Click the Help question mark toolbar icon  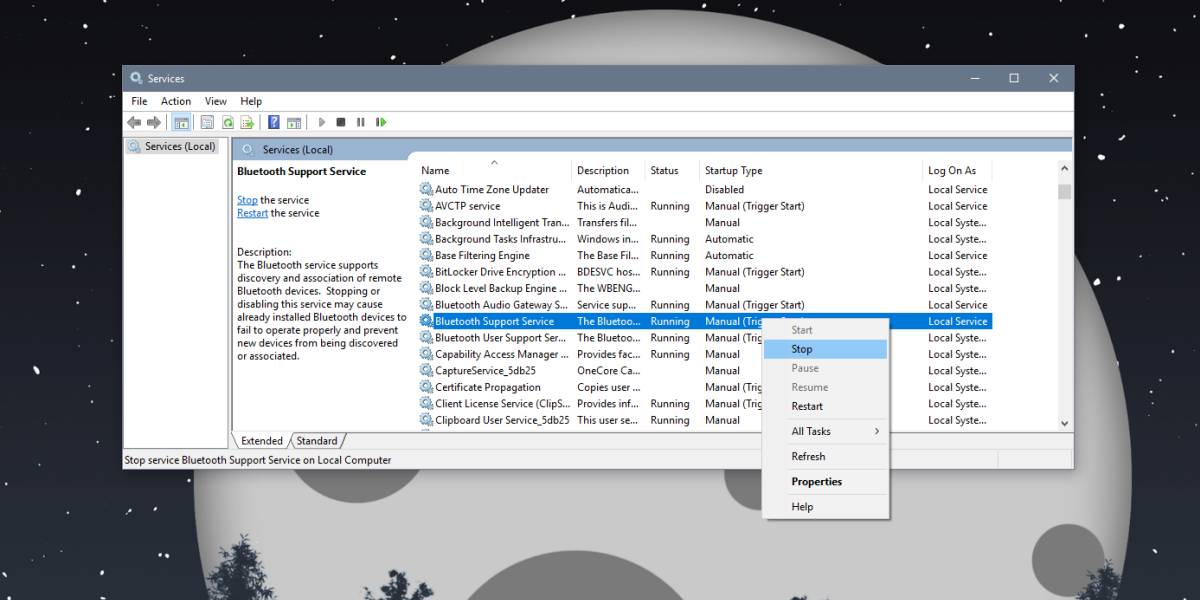(x=273, y=122)
